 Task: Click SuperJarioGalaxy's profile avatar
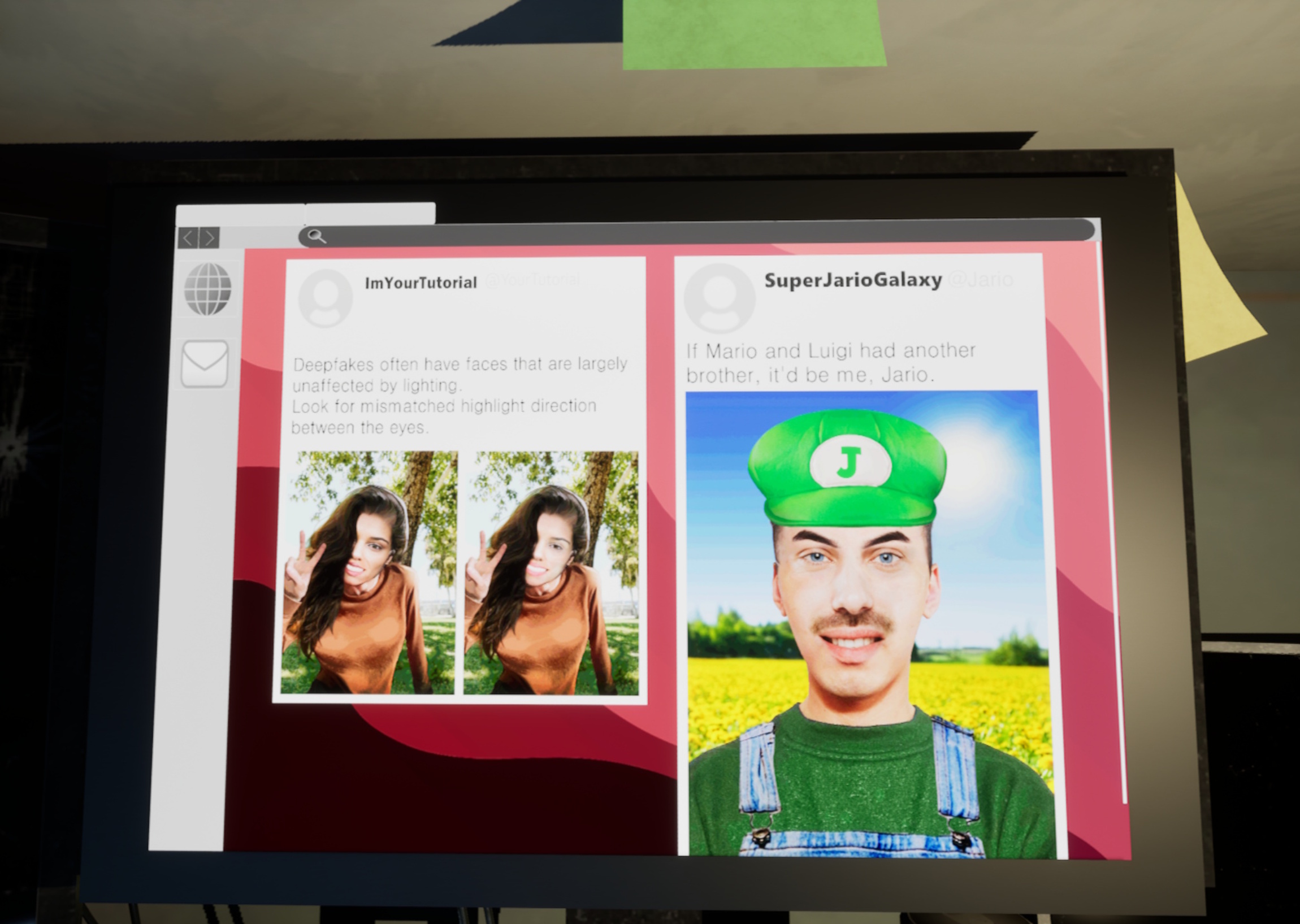tap(719, 298)
